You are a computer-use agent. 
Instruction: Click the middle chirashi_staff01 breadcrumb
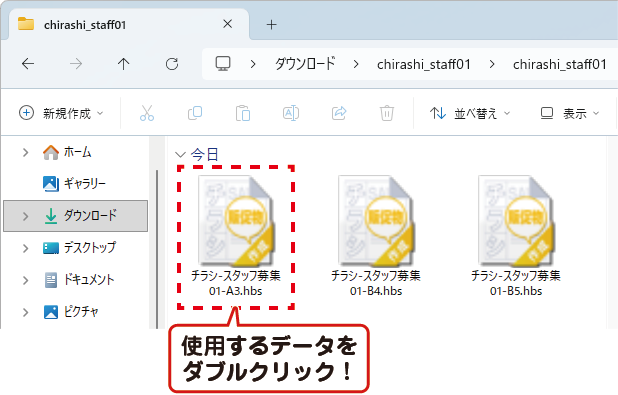coord(424,64)
